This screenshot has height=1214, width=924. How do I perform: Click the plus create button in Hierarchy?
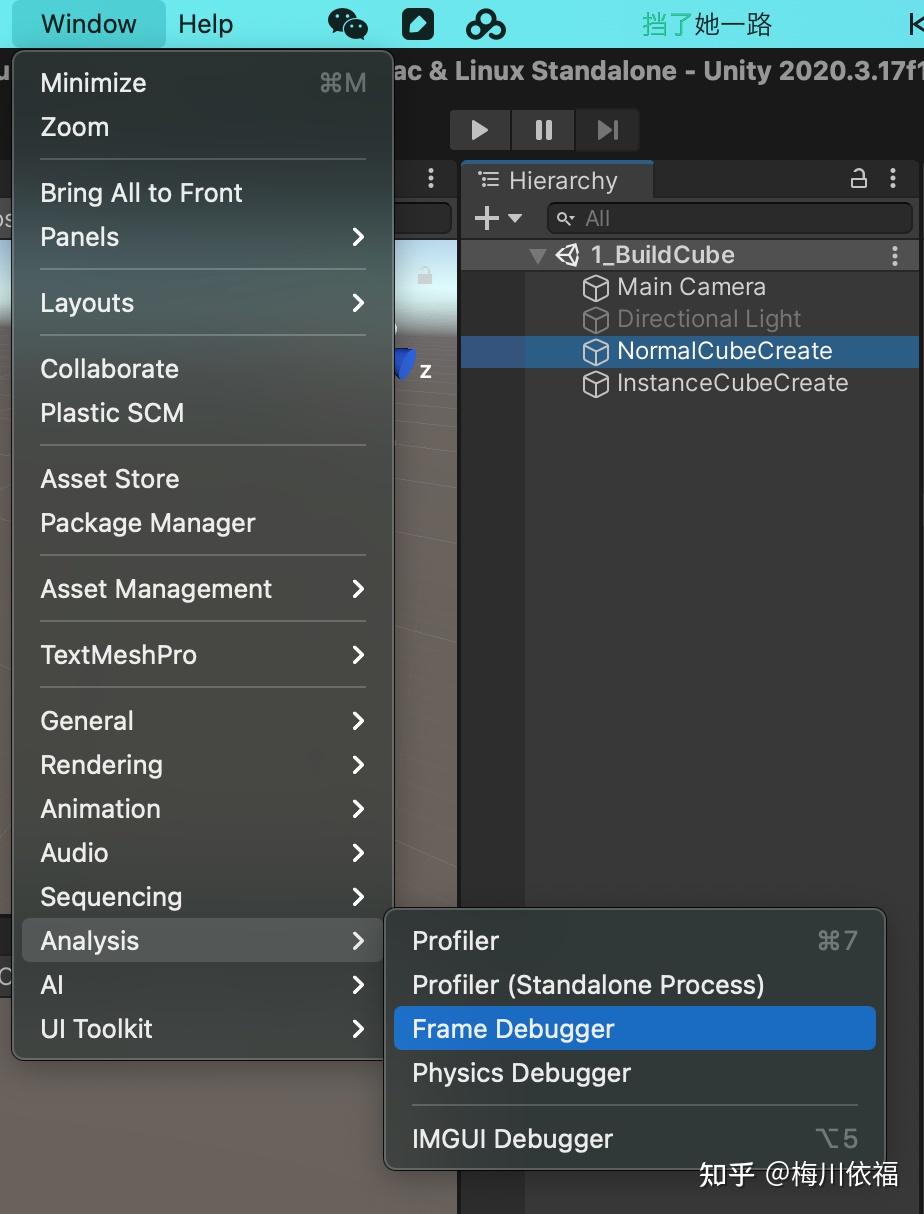pos(487,218)
